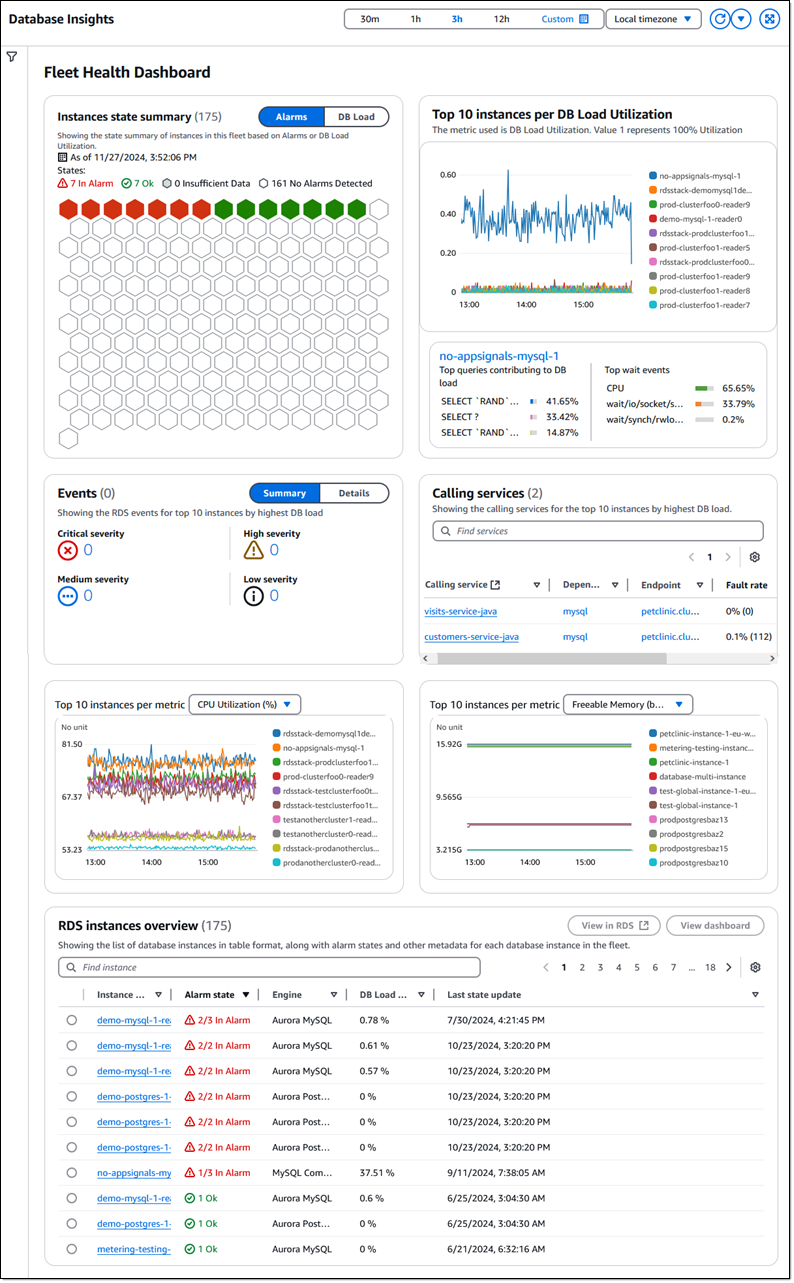Open the CPU Utilization (%) metric dropdown
Viewport: 794px width, 1283px height.
click(x=244, y=704)
